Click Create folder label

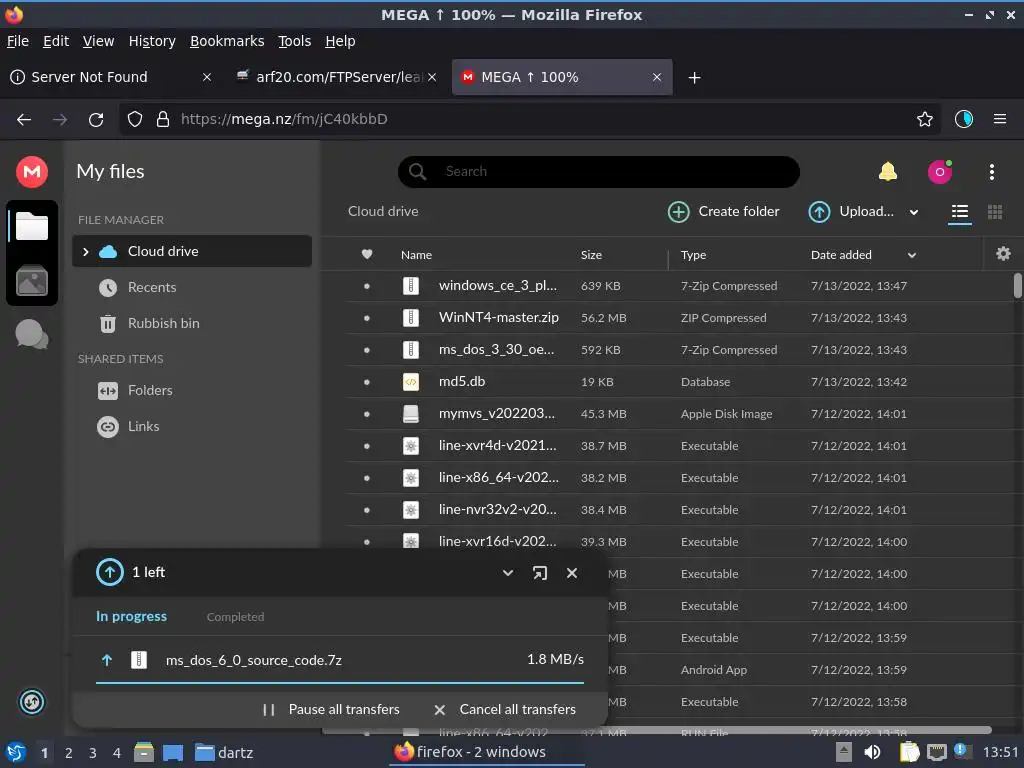(x=739, y=212)
